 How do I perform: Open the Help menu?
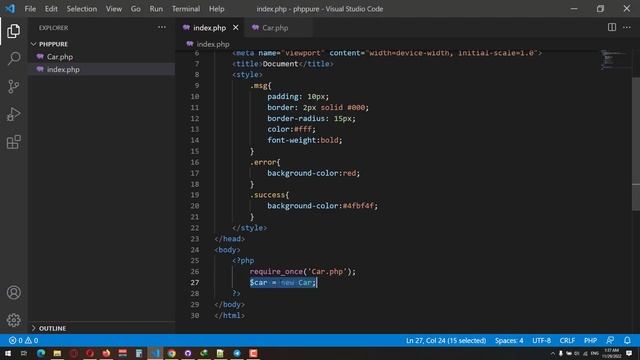(x=217, y=9)
